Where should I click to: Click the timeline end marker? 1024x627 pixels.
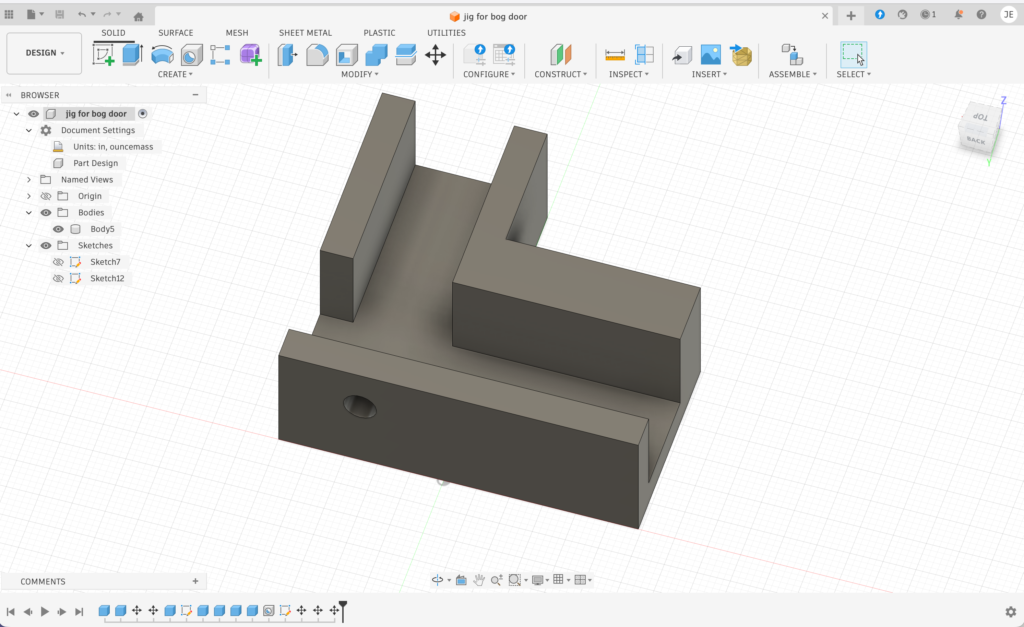click(x=343, y=607)
